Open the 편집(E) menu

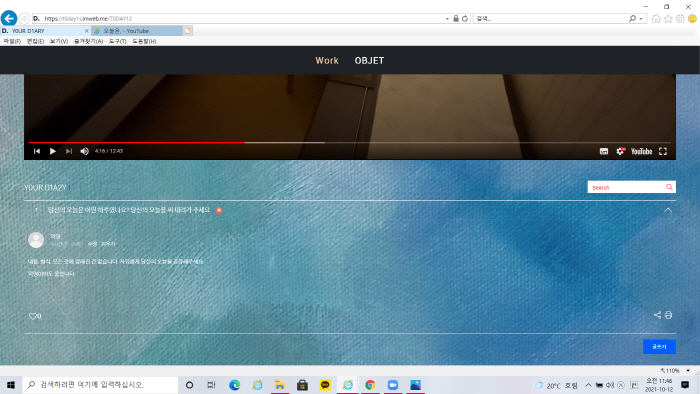(35, 41)
